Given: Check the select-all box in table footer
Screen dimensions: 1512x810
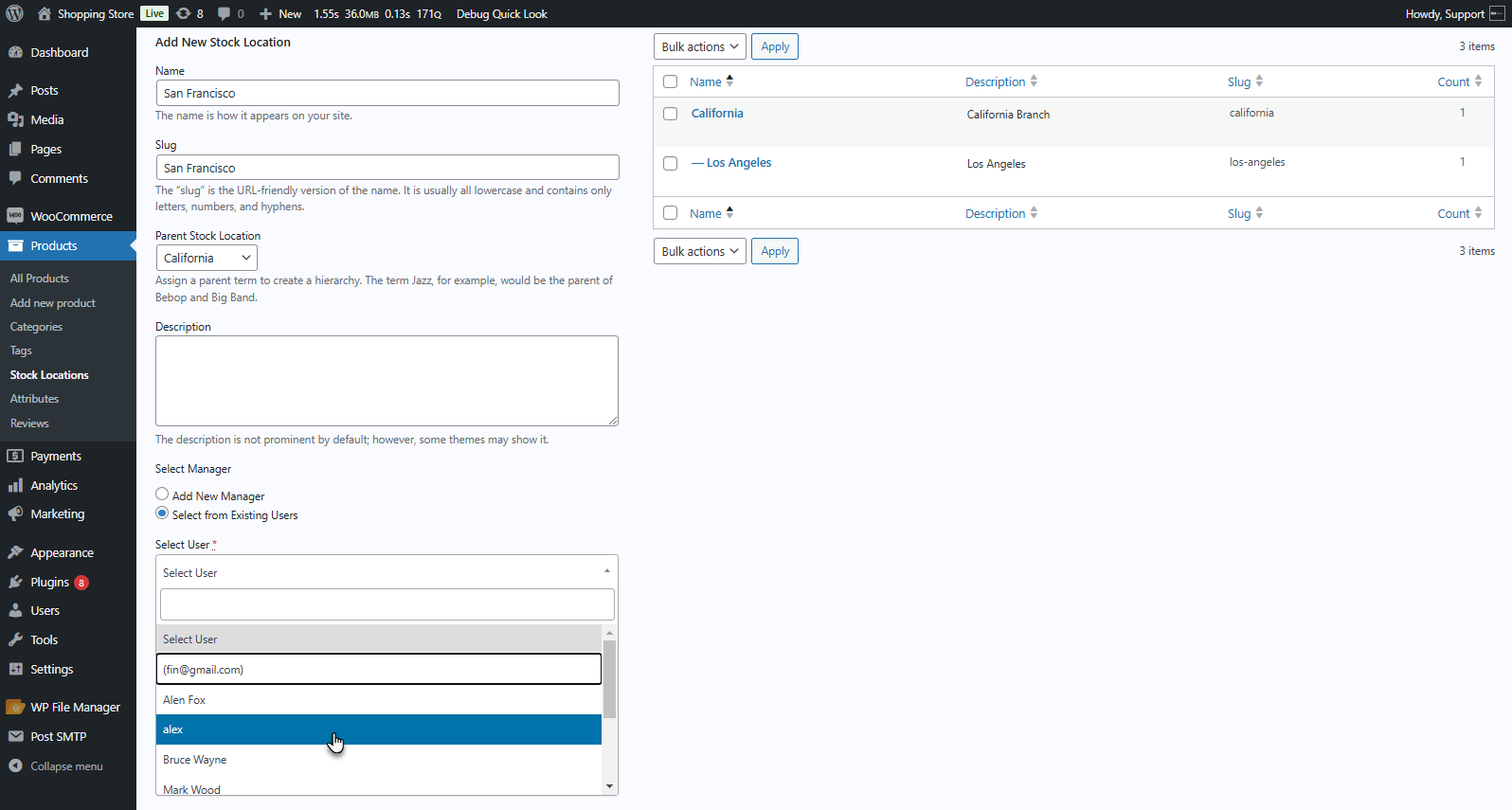Looking at the screenshot, I should [x=671, y=213].
